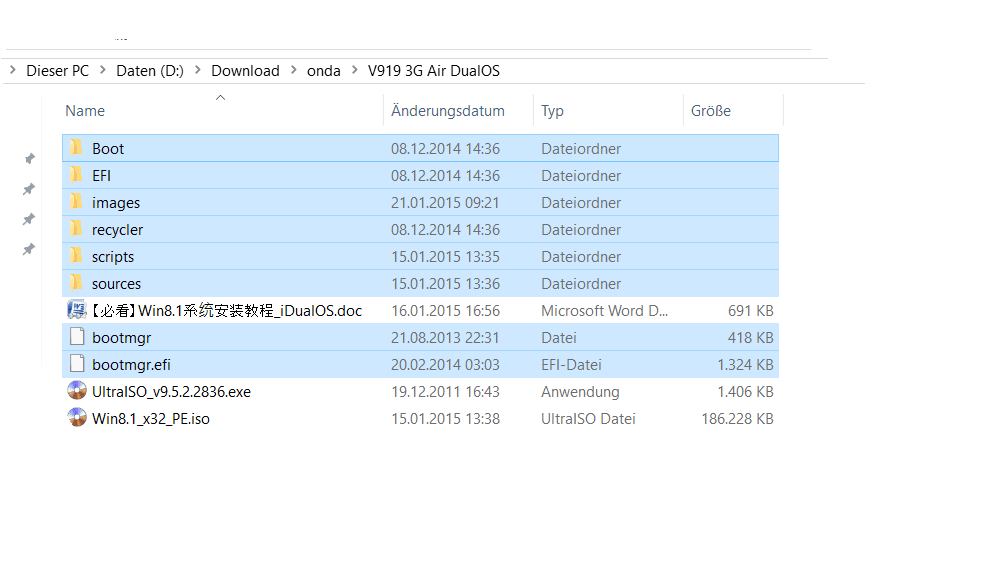This screenshot has height=571, width=992.
Task: Click date 16.01.2015 16:56 of the doc
Action: [445, 310]
